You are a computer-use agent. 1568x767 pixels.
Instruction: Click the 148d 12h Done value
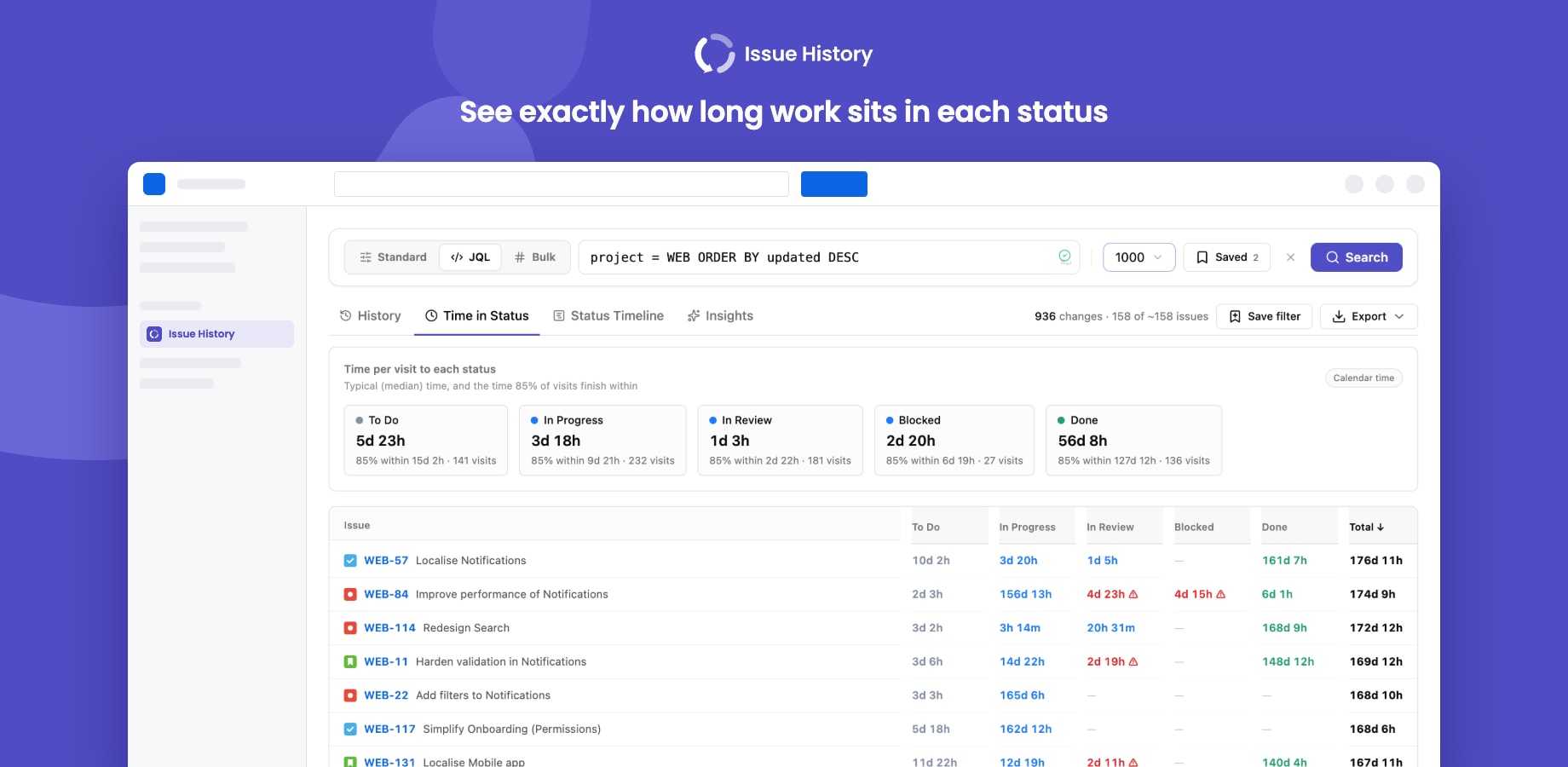click(1288, 661)
